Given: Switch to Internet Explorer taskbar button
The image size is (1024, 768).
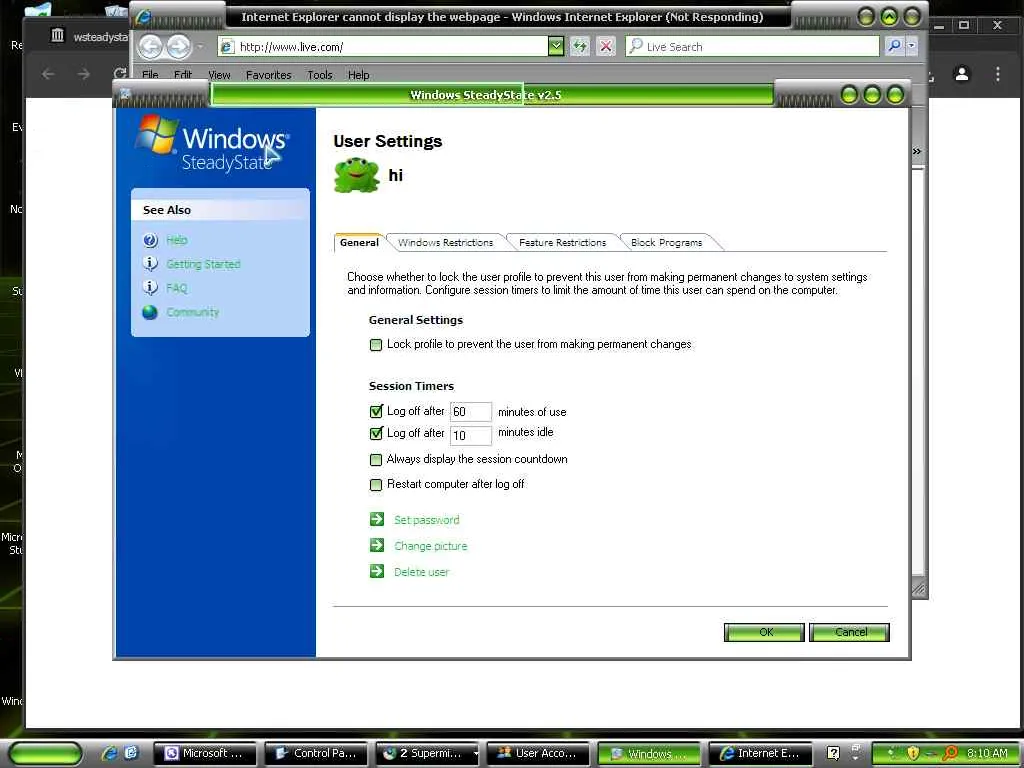Looking at the screenshot, I should (760, 754).
